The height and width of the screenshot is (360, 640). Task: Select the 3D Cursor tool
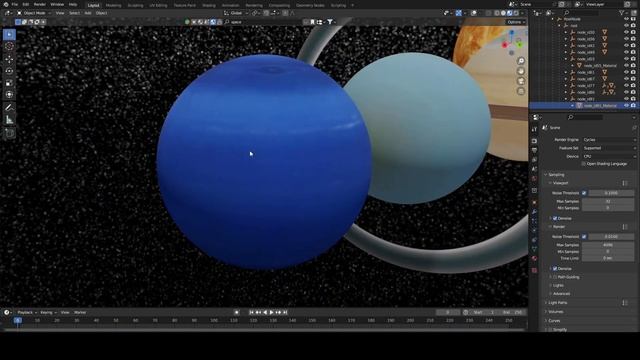click(9, 47)
